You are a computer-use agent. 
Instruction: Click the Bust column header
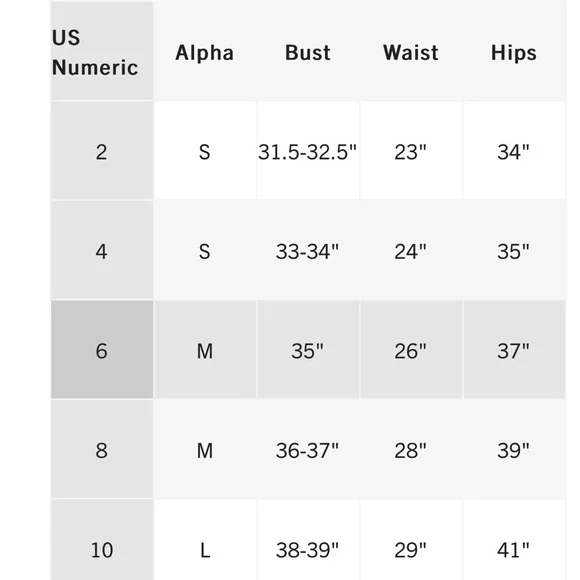[308, 53]
